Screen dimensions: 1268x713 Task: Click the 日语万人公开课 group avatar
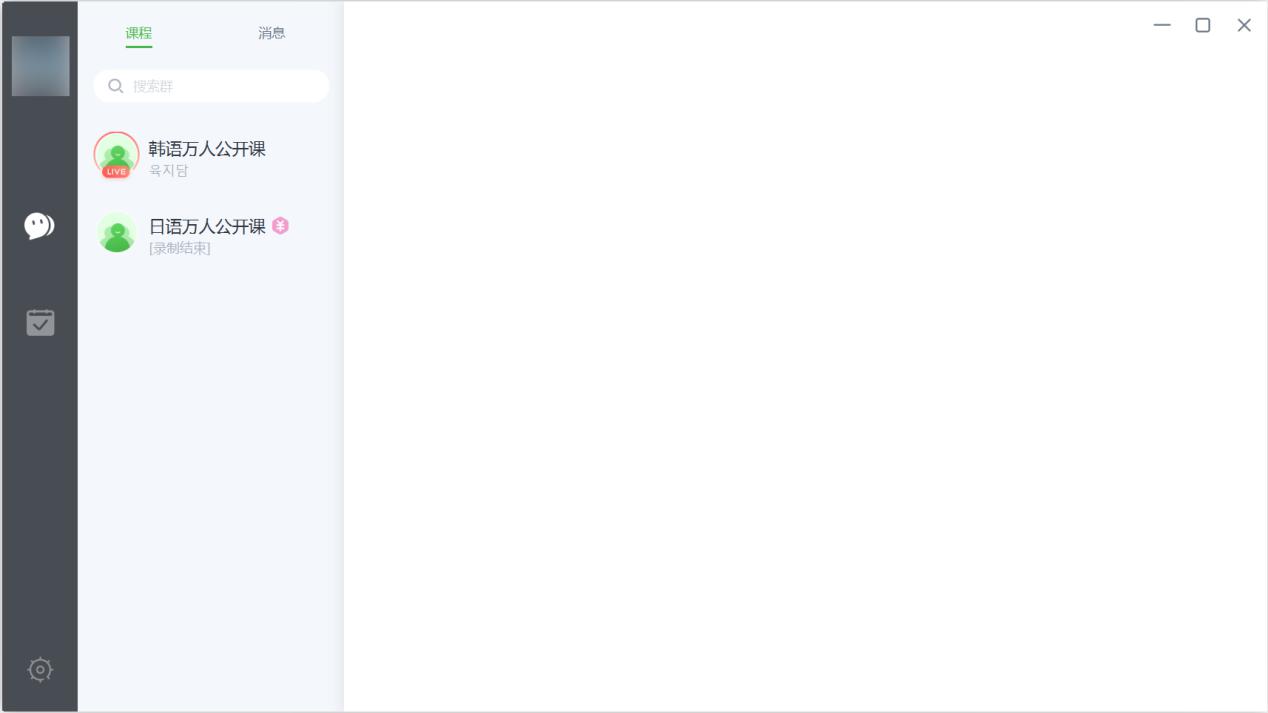(x=116, y=232)
